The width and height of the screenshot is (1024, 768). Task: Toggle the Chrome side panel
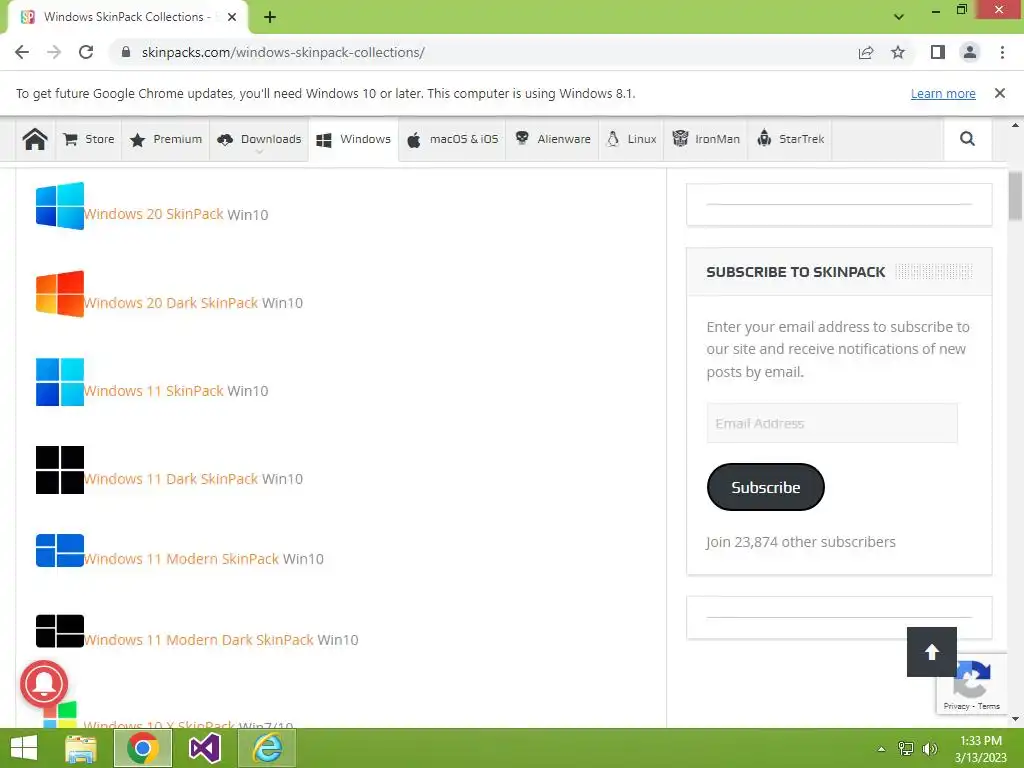(x=938, y=52)
